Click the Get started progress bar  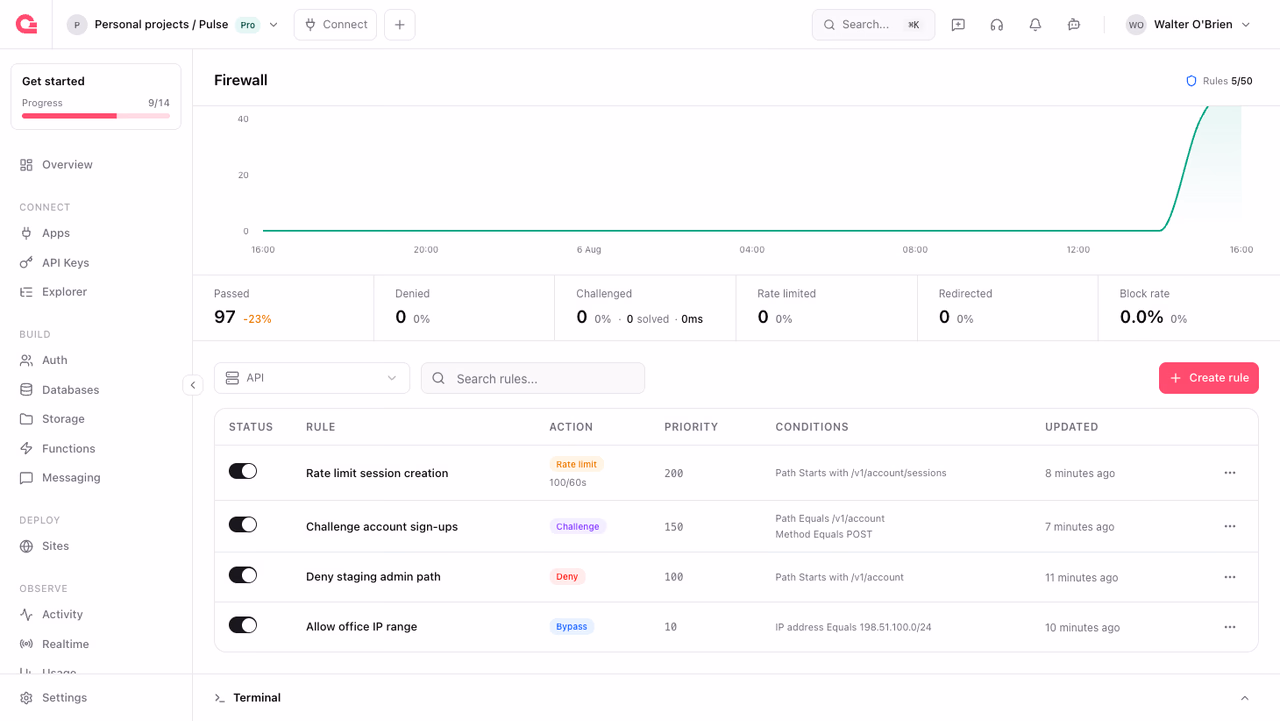tap(96, 116)
